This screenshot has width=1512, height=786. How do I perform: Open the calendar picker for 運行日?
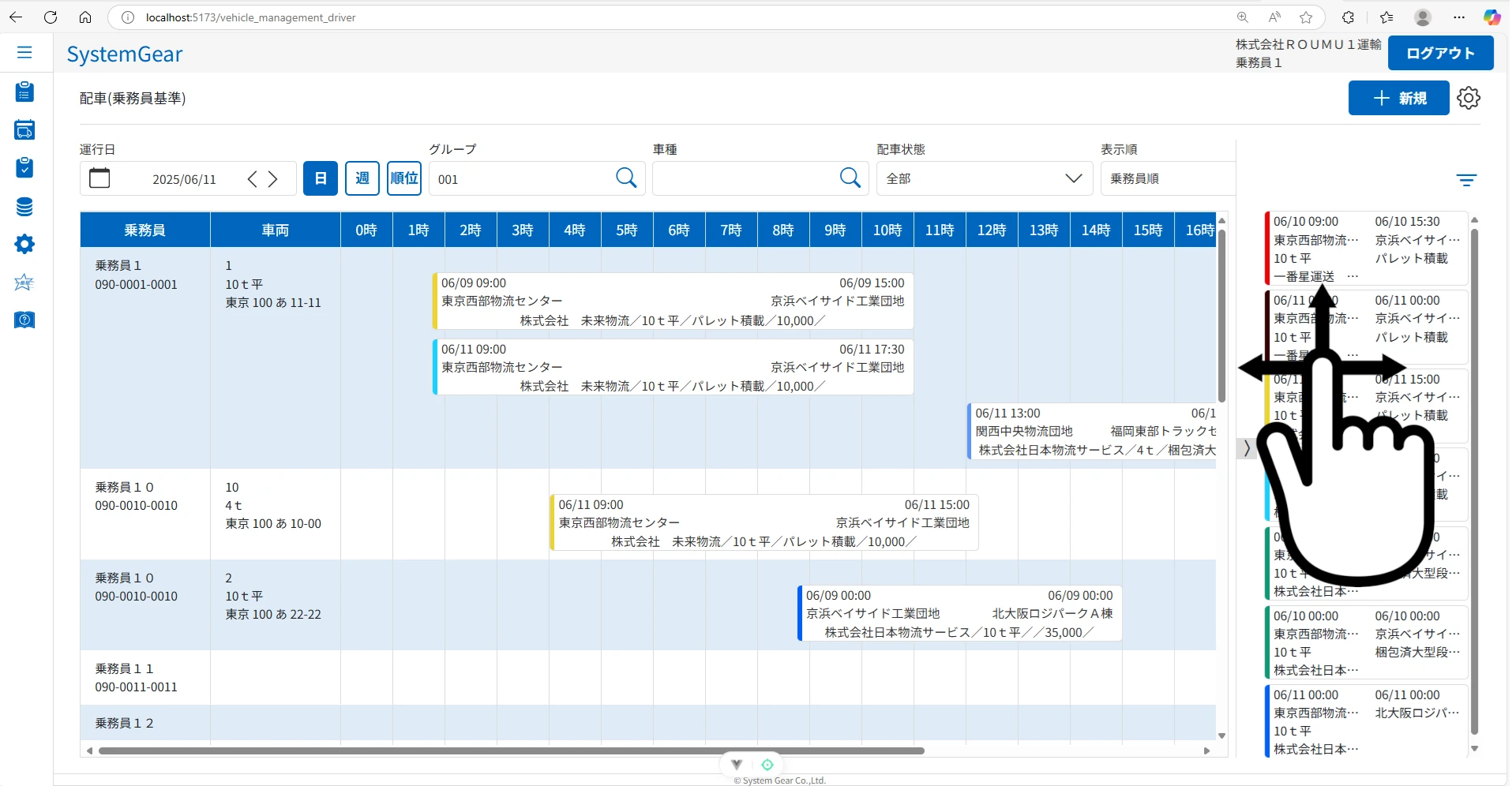(x=100, y=178)
